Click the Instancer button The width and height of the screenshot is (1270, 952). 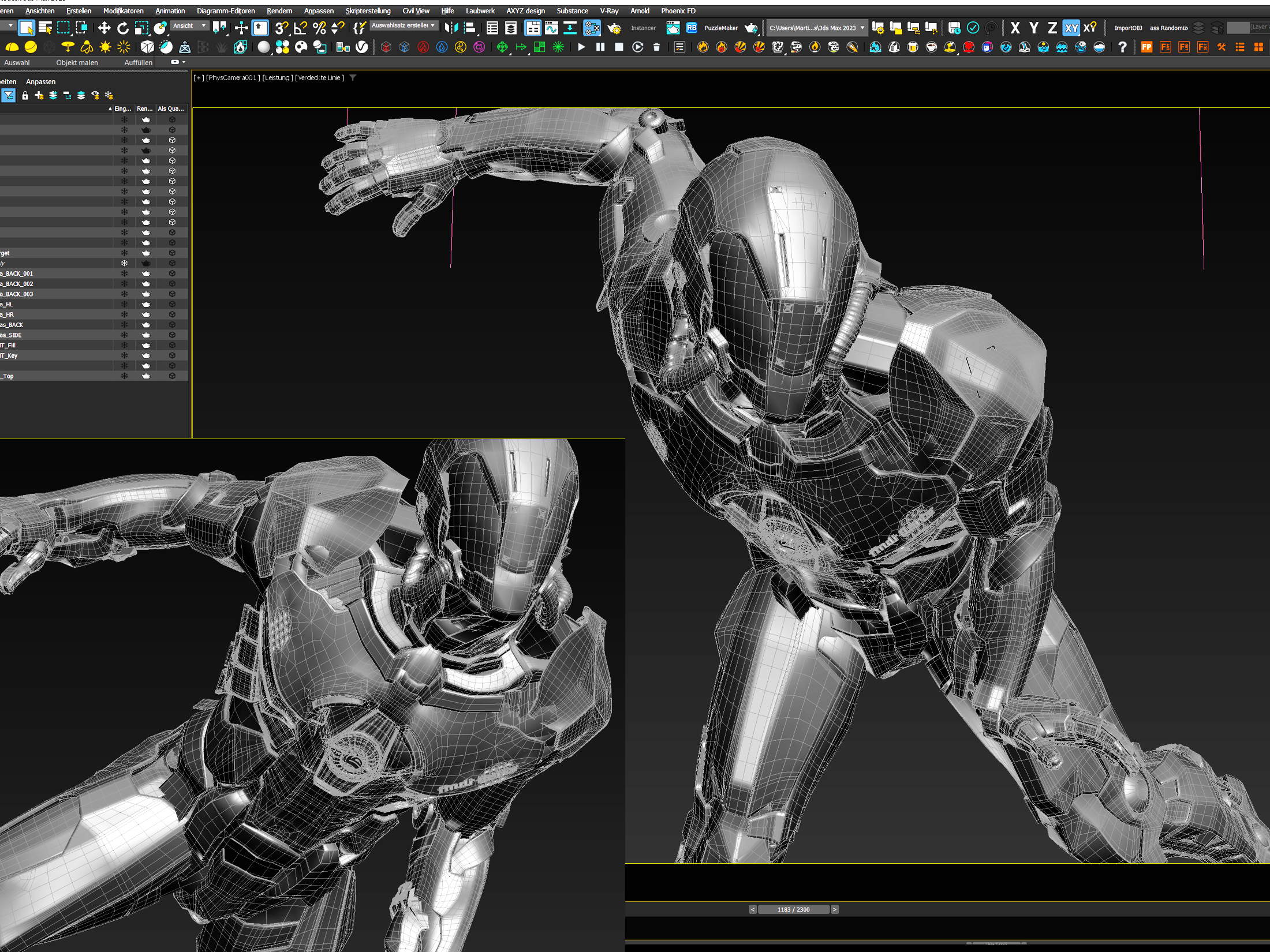(x=643, y=28)
